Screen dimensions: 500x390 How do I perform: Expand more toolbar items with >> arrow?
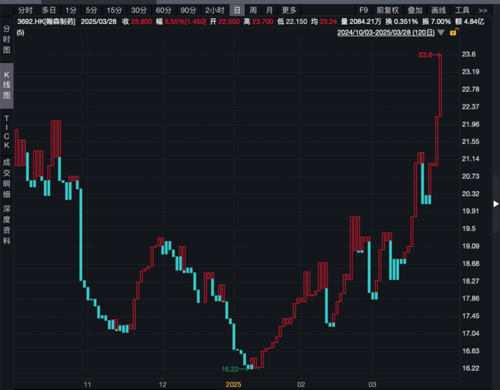point(483,11)
